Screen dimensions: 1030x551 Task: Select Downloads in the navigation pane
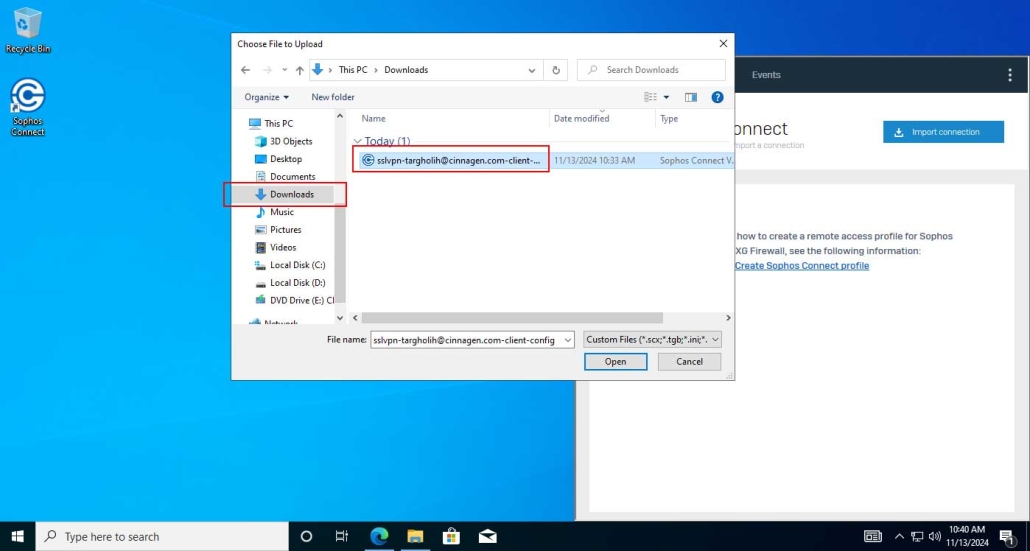click(x=292, y=194)
